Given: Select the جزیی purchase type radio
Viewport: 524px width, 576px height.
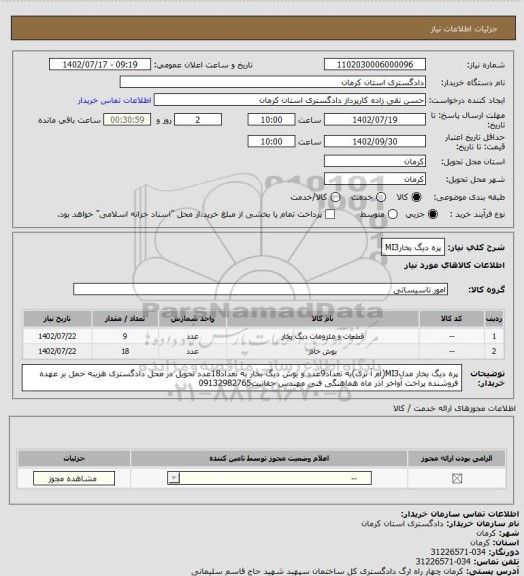Looking at the screenshot, I should [x=433, y=214].
